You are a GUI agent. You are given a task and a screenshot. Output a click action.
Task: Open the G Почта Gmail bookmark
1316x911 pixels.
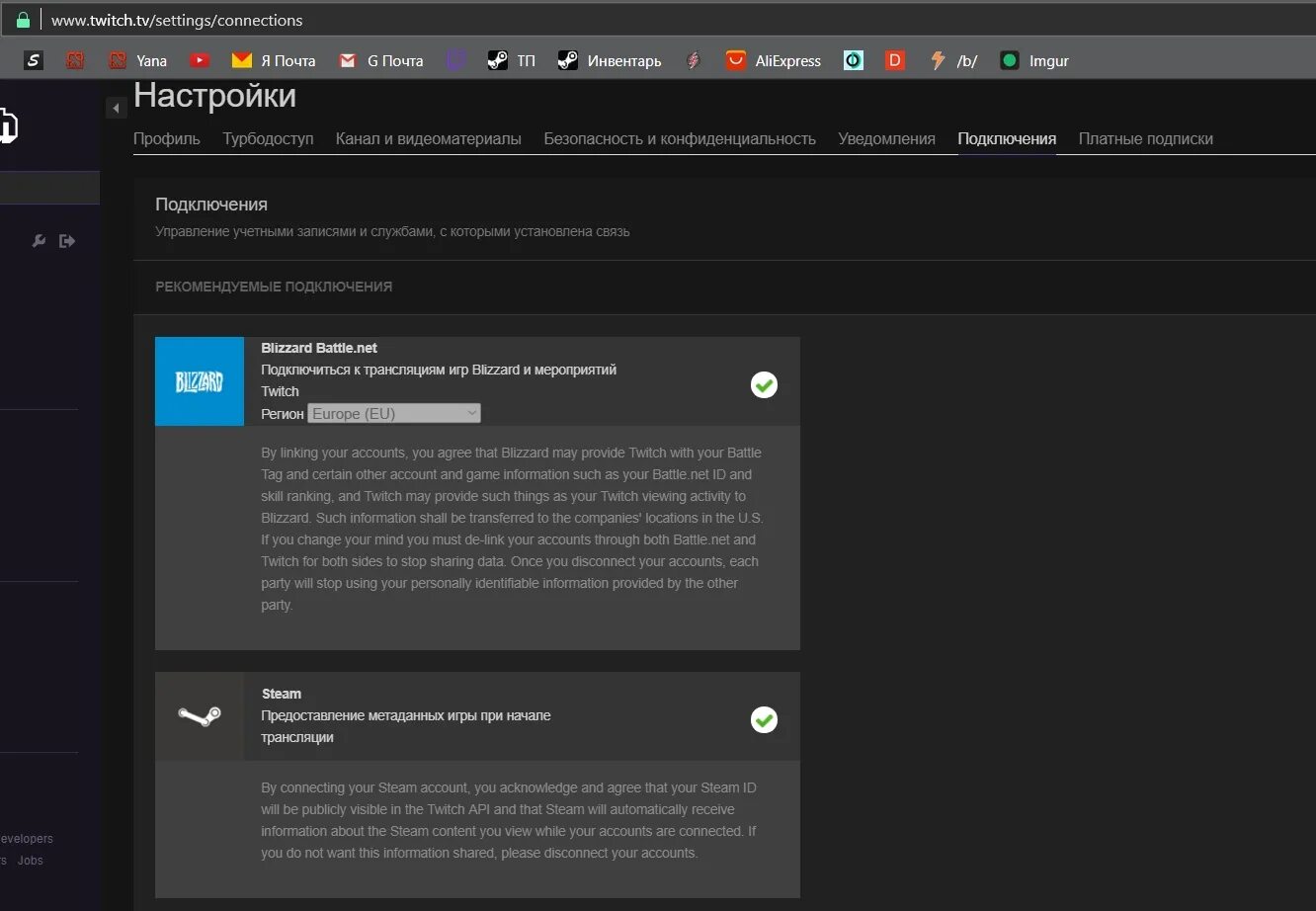tap(380, 60)
